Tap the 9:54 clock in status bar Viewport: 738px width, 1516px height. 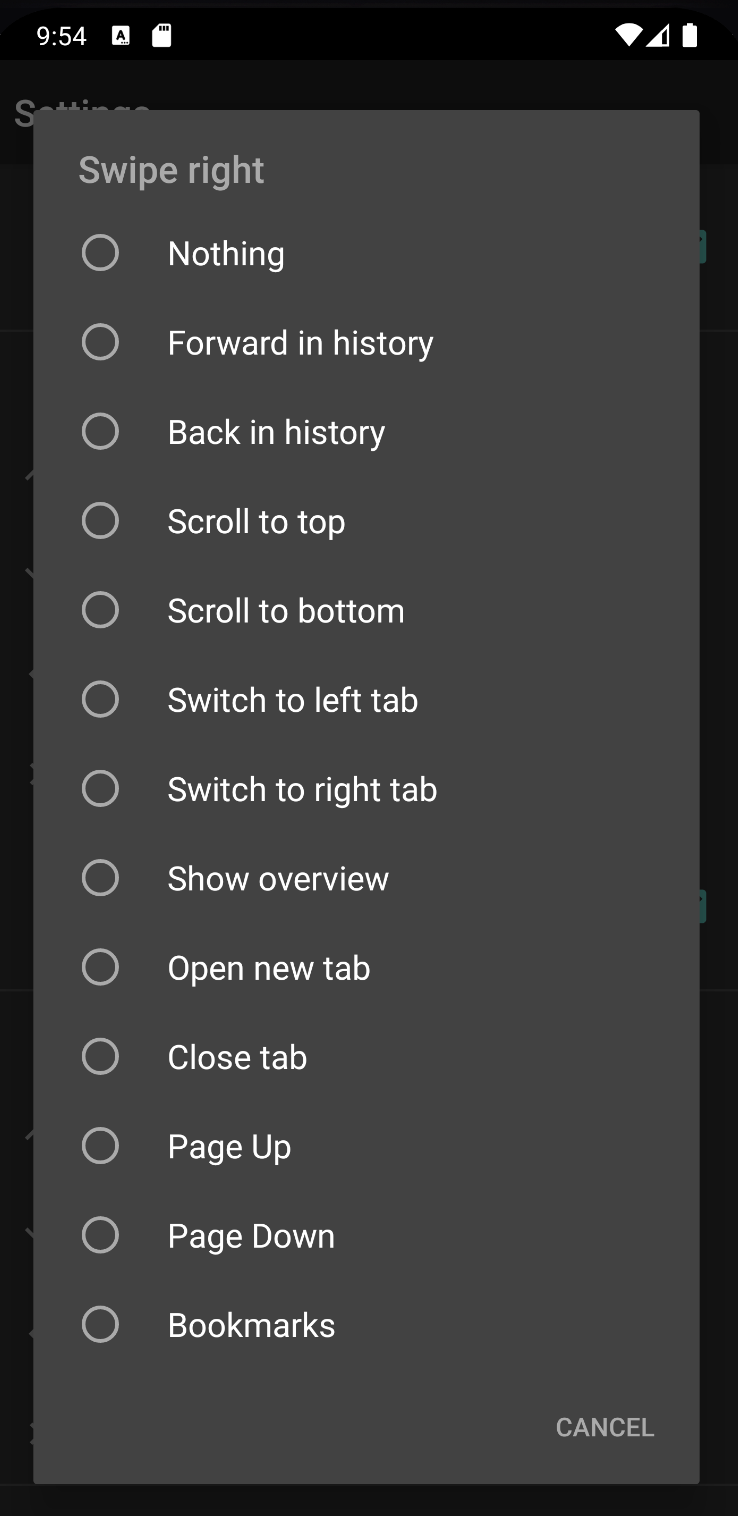(x=61, y=37)
